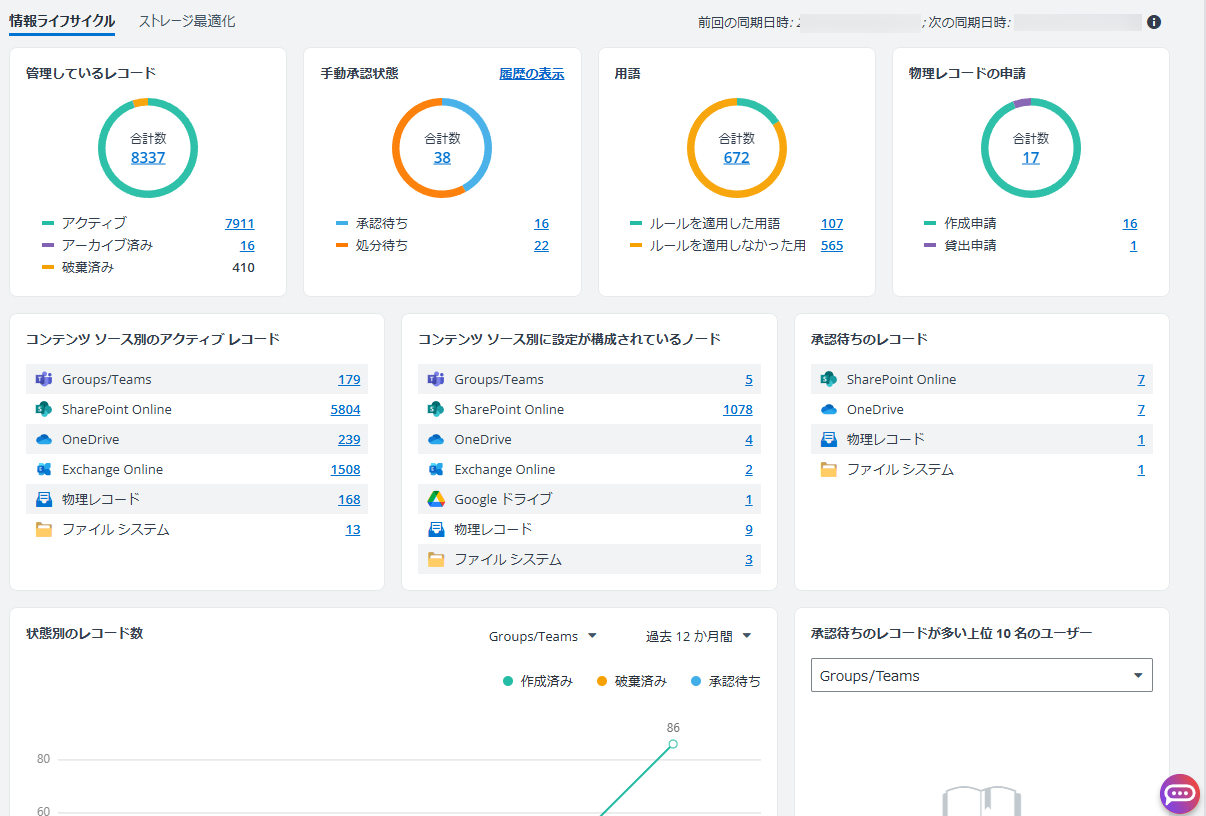This screenshot has height=816, width=1206.
Task: Switch to the ストレージ最適化 tab
Action: (187, 21)
